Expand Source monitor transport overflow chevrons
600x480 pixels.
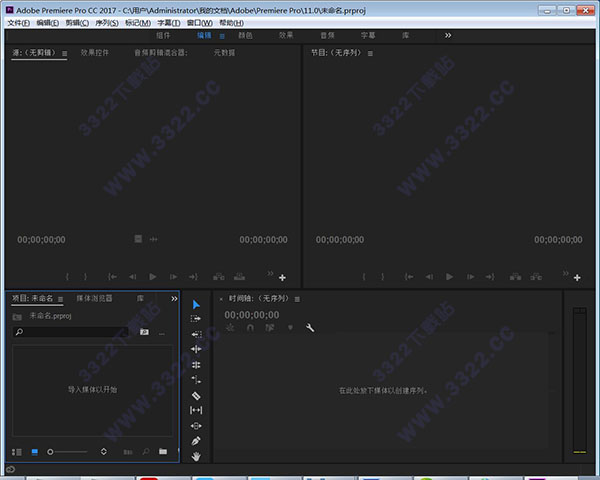click(270, 273)
